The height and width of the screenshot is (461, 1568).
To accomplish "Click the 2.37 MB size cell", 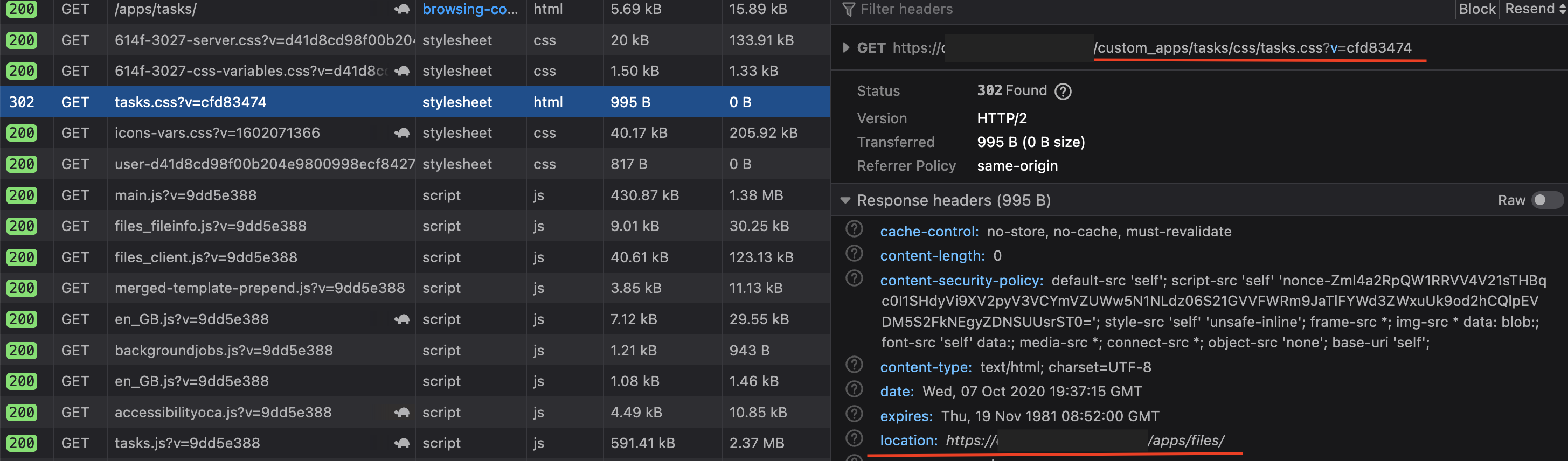I will 757,443.
